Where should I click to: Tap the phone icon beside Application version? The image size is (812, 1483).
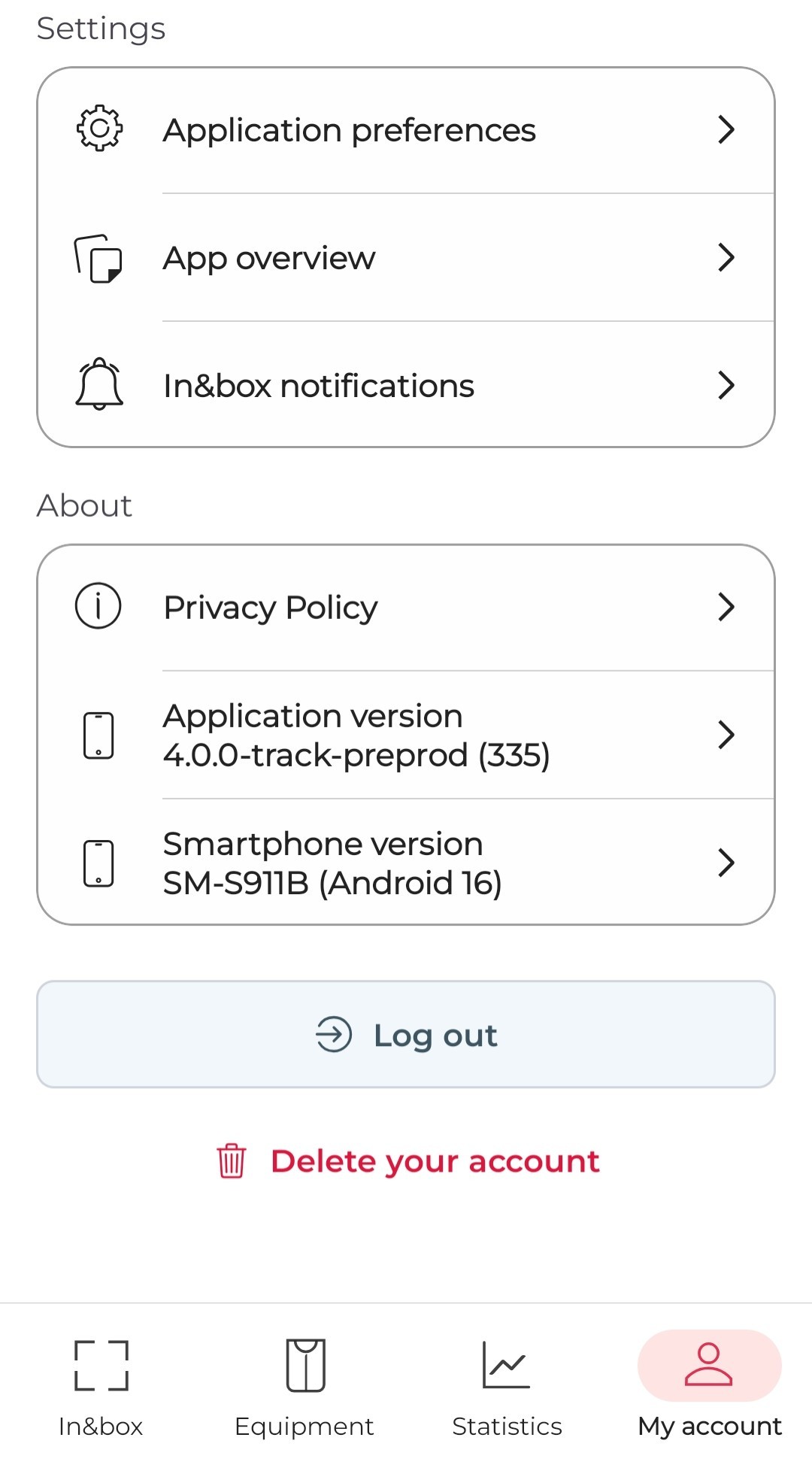[x=98, y=735]
